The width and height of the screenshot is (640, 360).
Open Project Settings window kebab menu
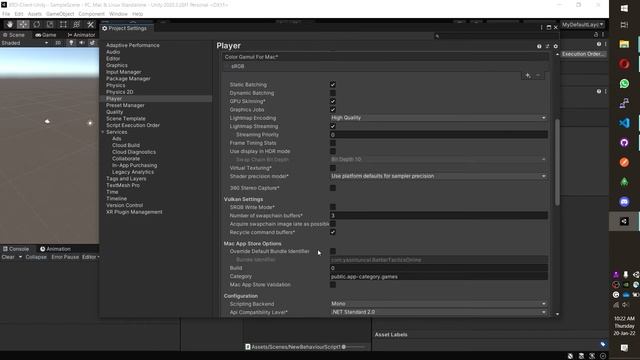coord(542,27)
